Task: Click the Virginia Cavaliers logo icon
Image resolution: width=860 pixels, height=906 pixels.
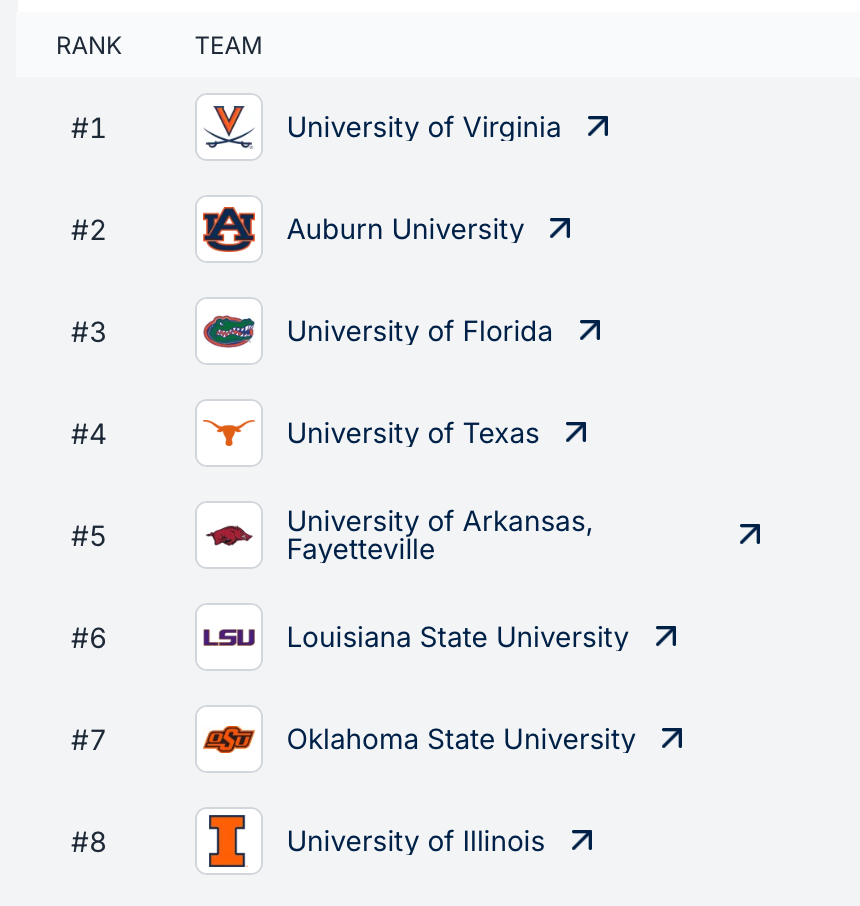Action: pyautogui.click(x=229, y=127)
